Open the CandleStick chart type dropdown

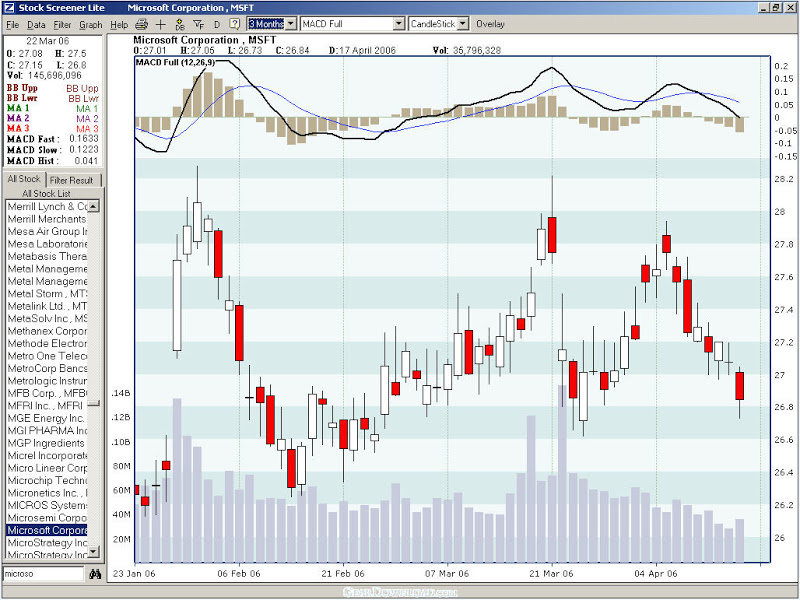[463, 24]
